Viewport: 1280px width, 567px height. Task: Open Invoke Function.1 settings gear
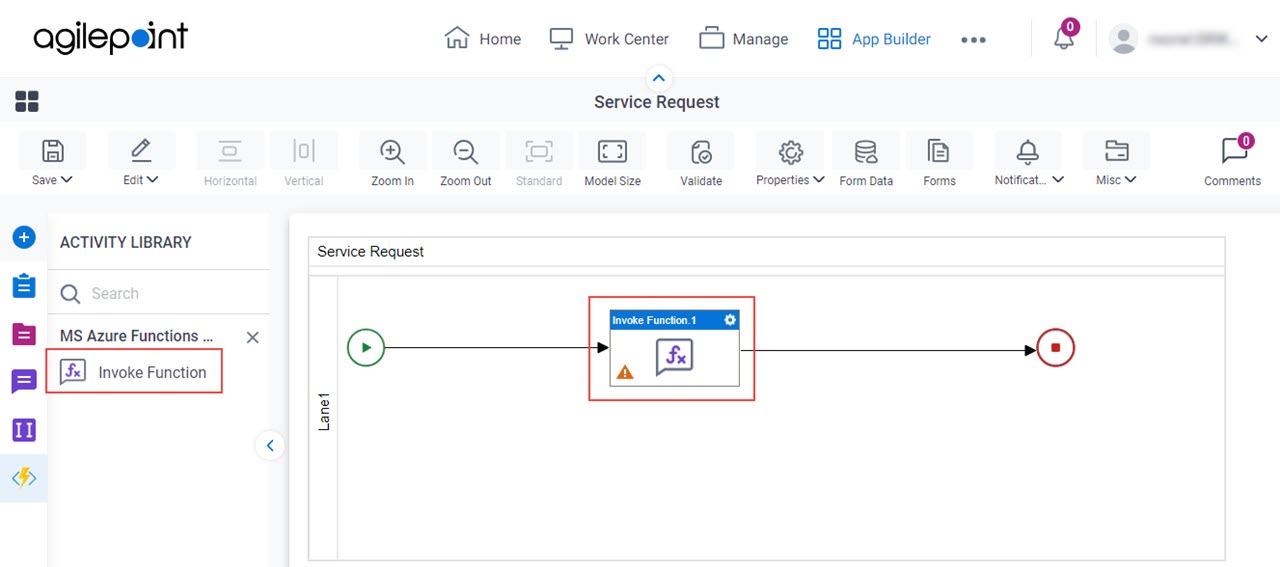pos(730,320)
